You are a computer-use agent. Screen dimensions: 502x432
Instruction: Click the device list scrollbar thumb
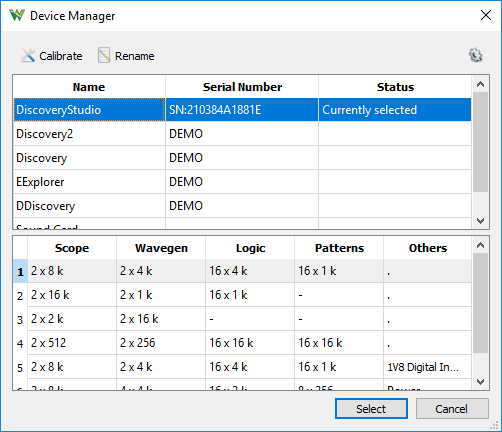coord(480,142)
